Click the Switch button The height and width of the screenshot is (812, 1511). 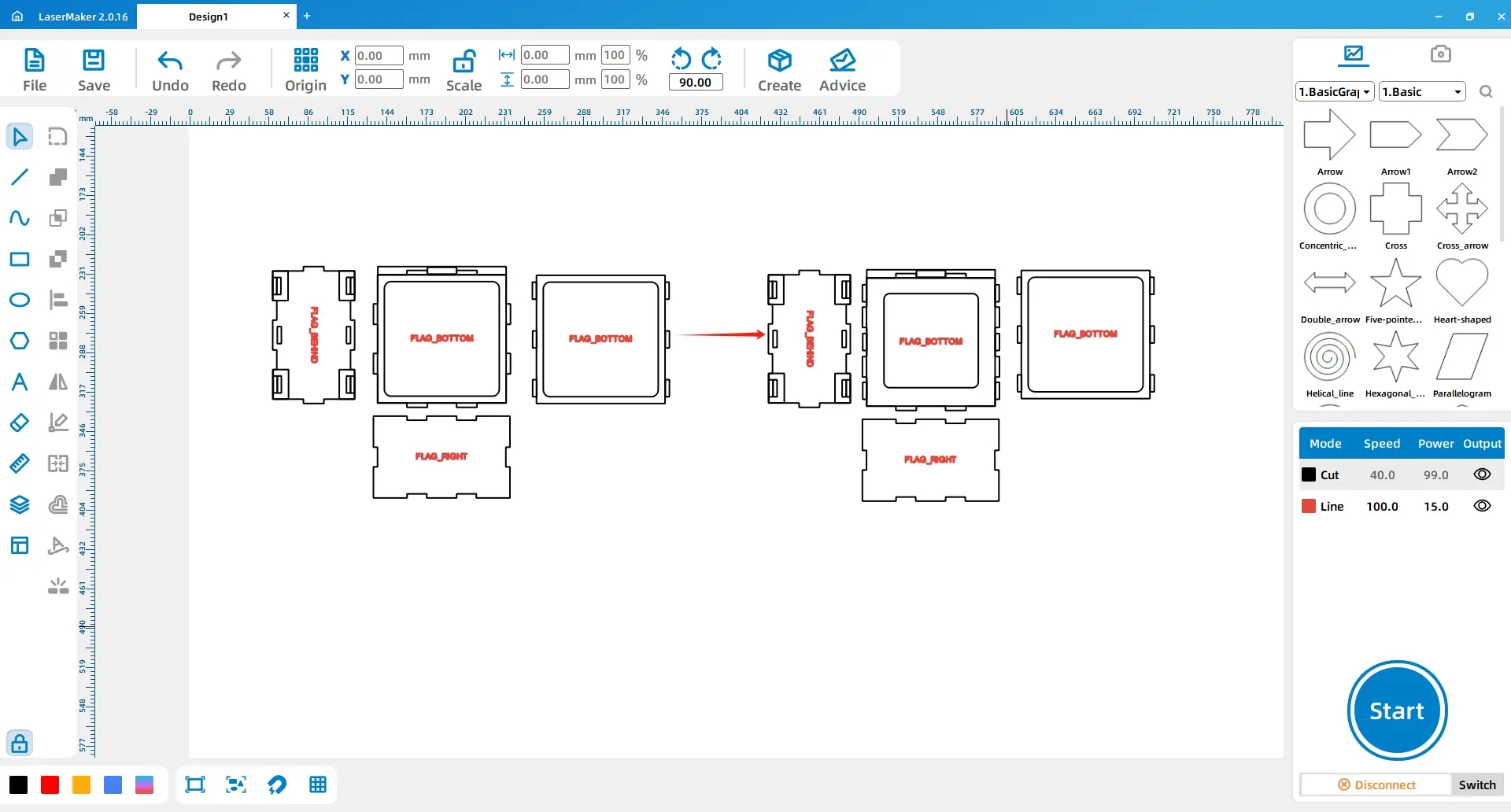pos(1477,784)
